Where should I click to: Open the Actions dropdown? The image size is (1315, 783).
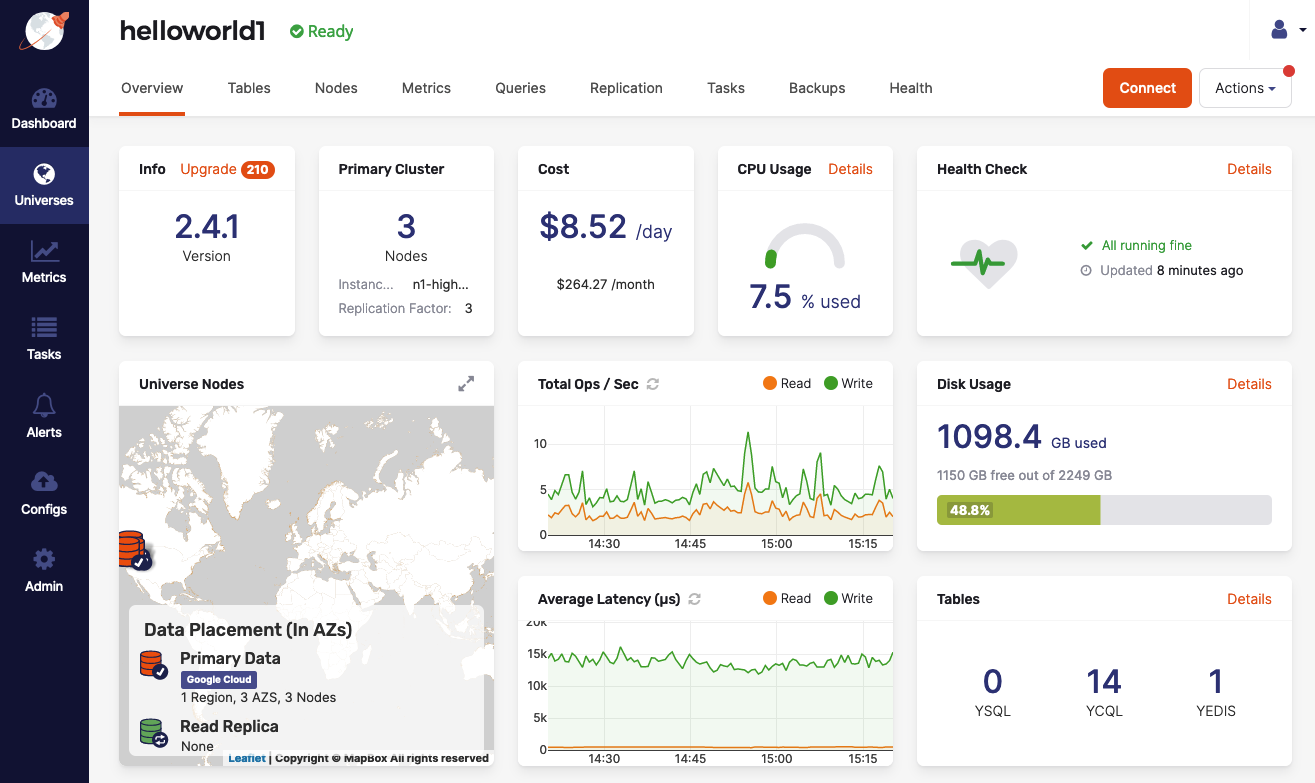pos(1244,88)
